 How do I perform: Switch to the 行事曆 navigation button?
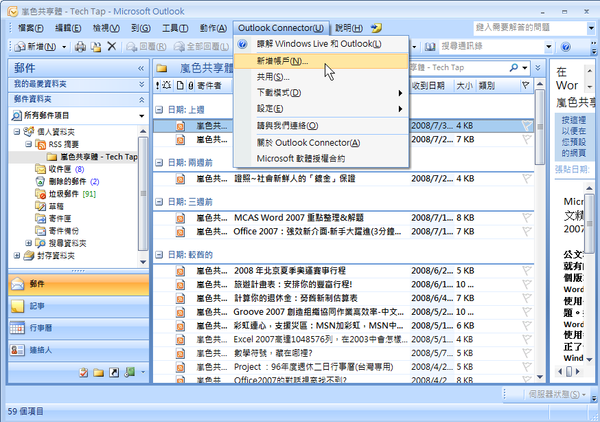[78, 328]
